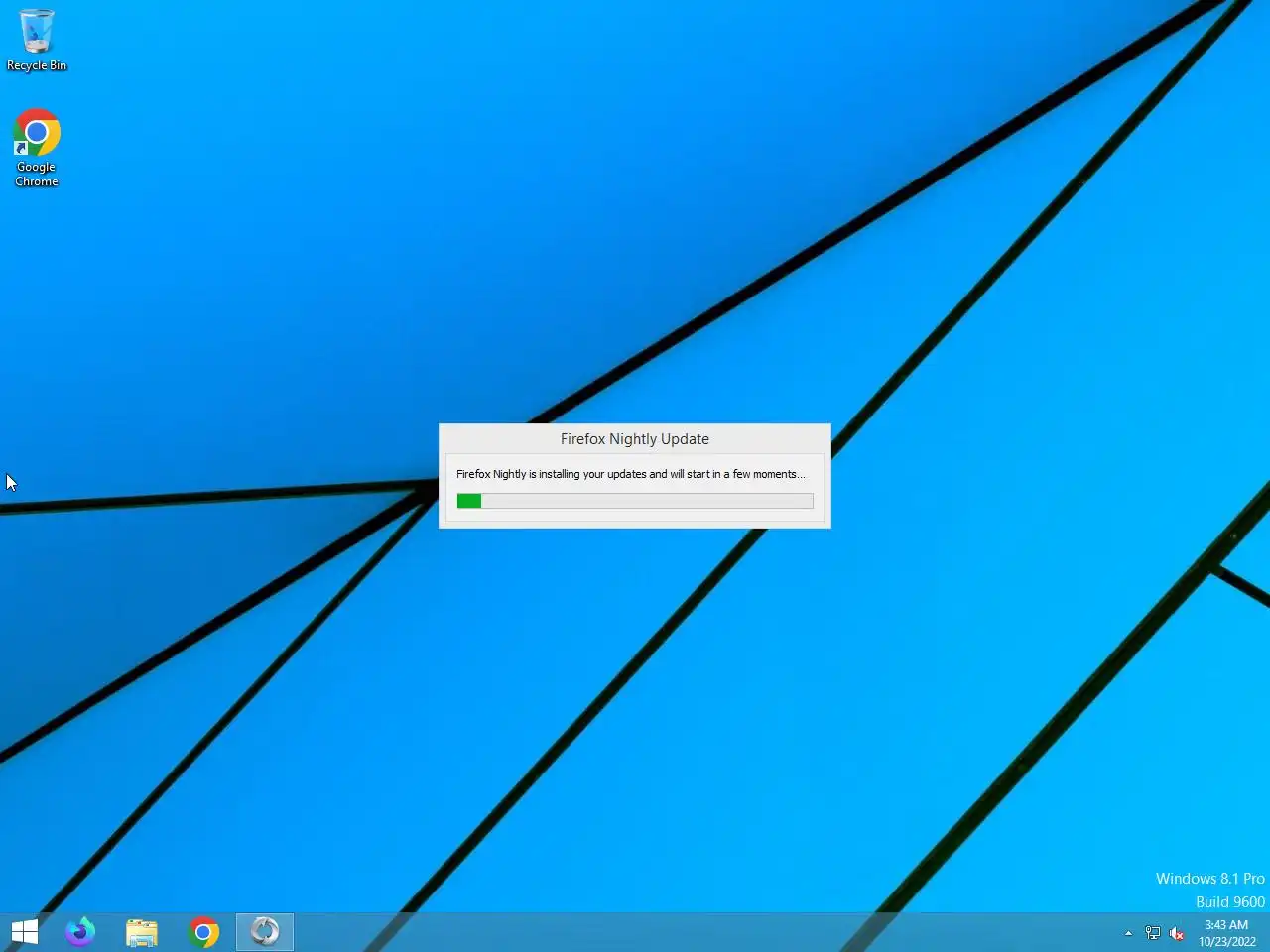
Task: Open the Recycle Bin desktop icon
Action: click(37, 40)
